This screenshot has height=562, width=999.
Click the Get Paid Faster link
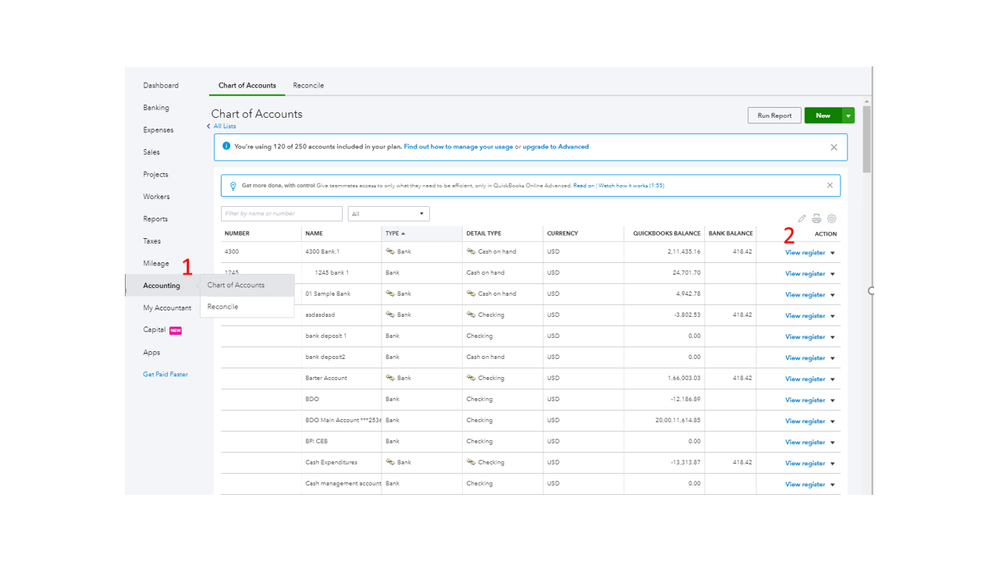pos(165,375)
